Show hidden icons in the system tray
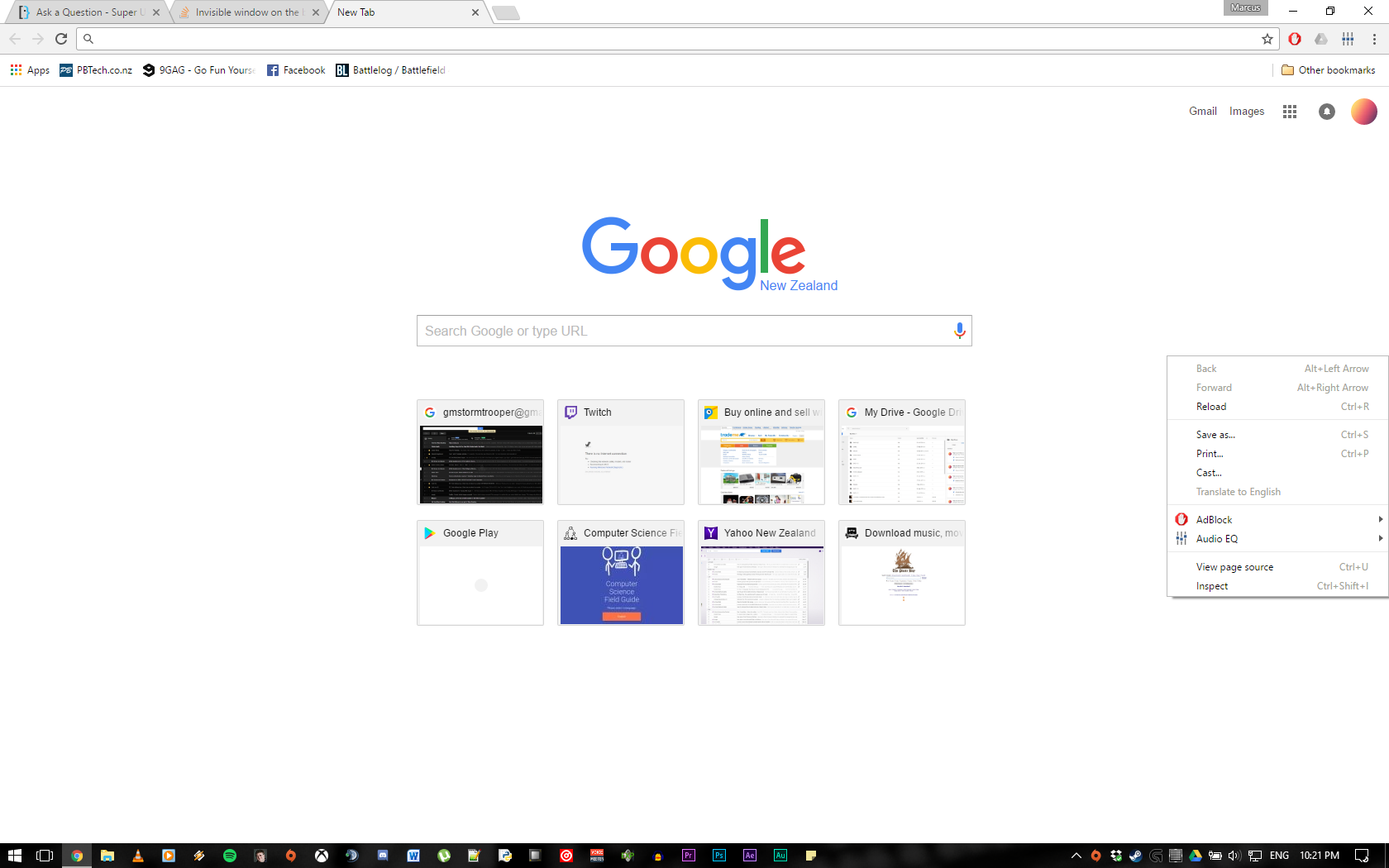This screenshot has width=1389, height=868. (1076, 856)
